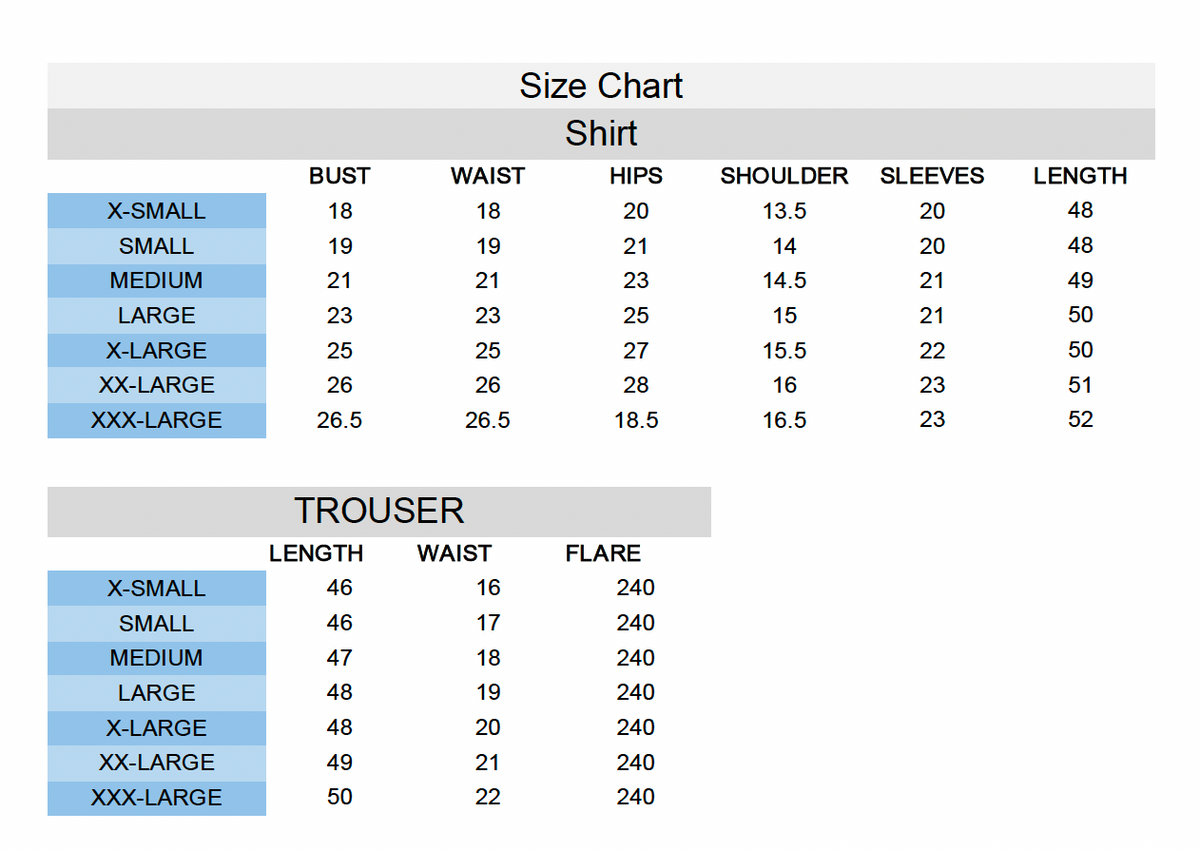Select the XX-LARGE row label in Trouser table
The image size is (1200, 851).
(157, 763)
